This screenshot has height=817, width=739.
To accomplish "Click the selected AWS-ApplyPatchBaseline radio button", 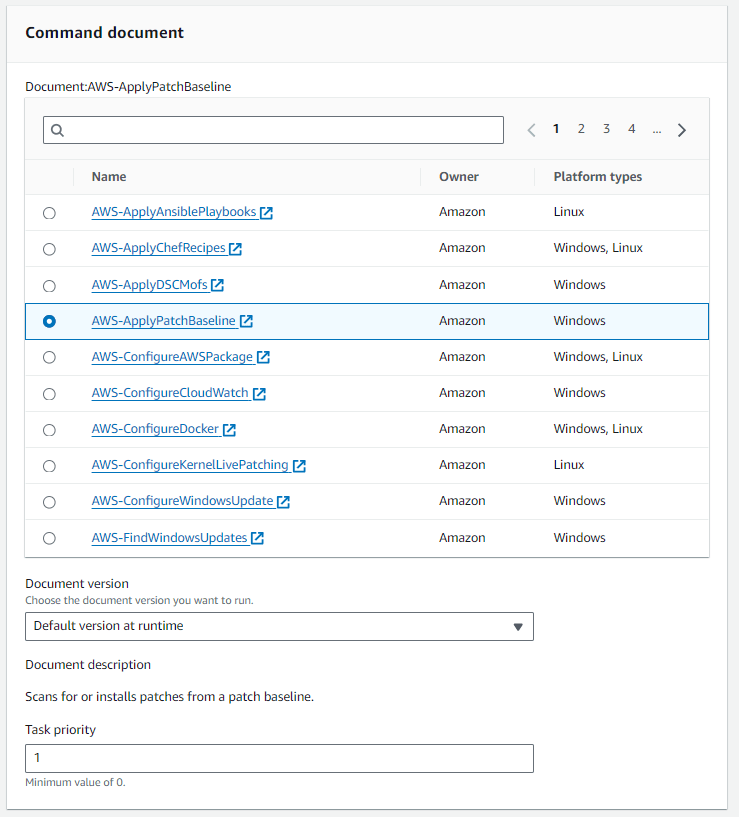I will (49, 321).
